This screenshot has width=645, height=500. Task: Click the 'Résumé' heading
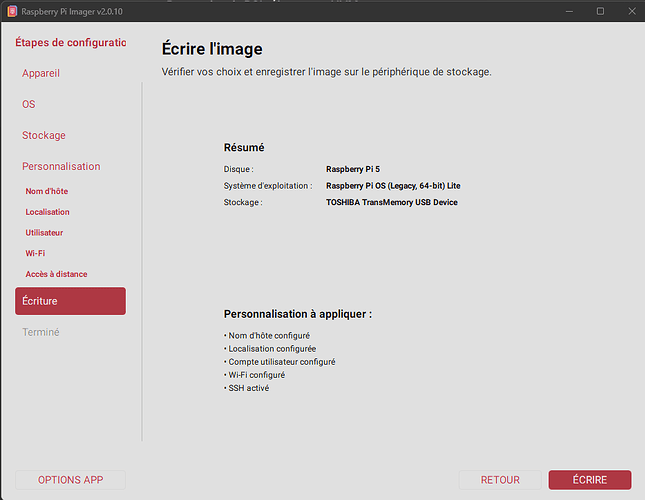(x=244, y=147)
